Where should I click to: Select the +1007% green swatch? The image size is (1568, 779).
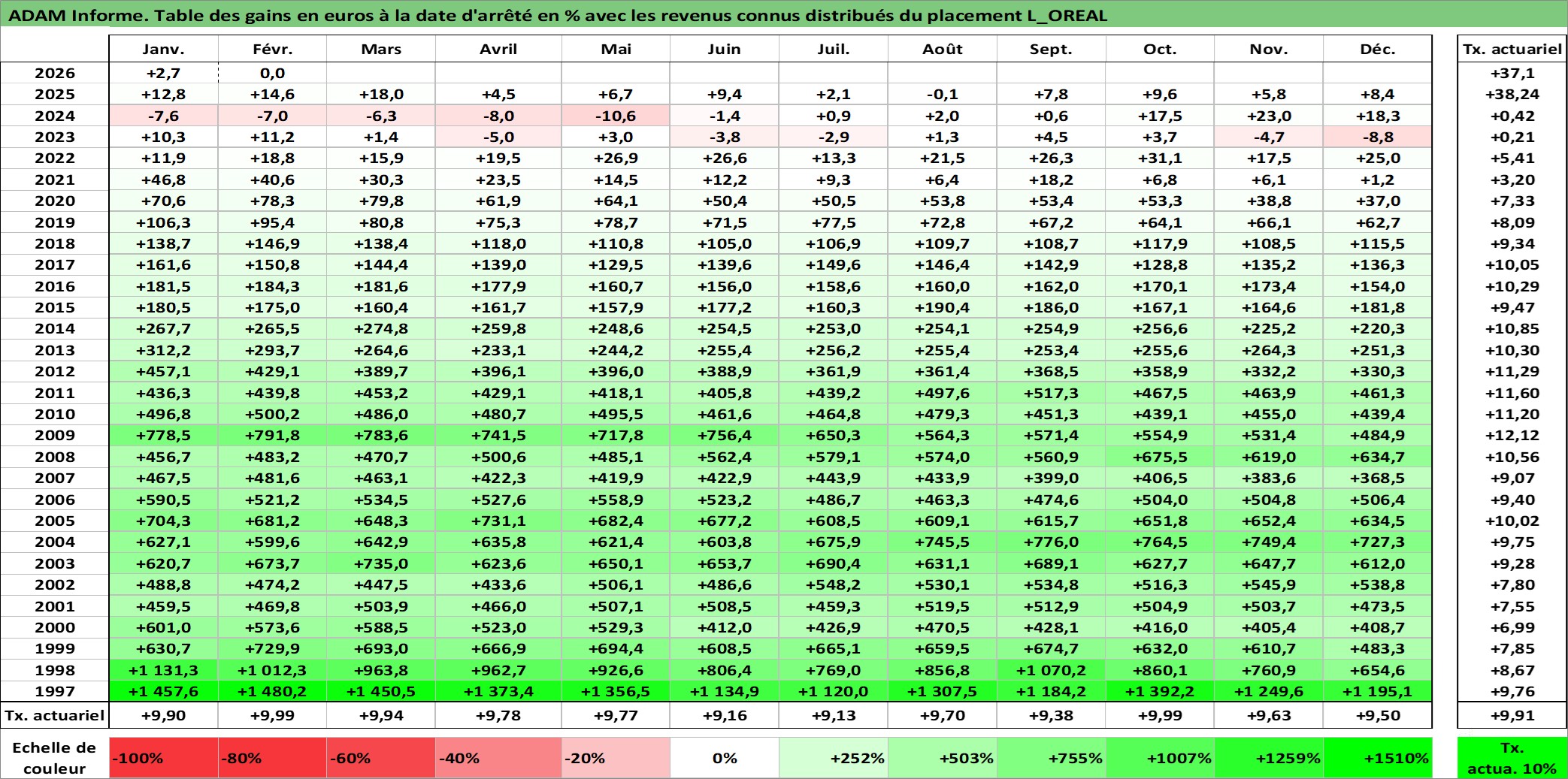(1160, 758)
